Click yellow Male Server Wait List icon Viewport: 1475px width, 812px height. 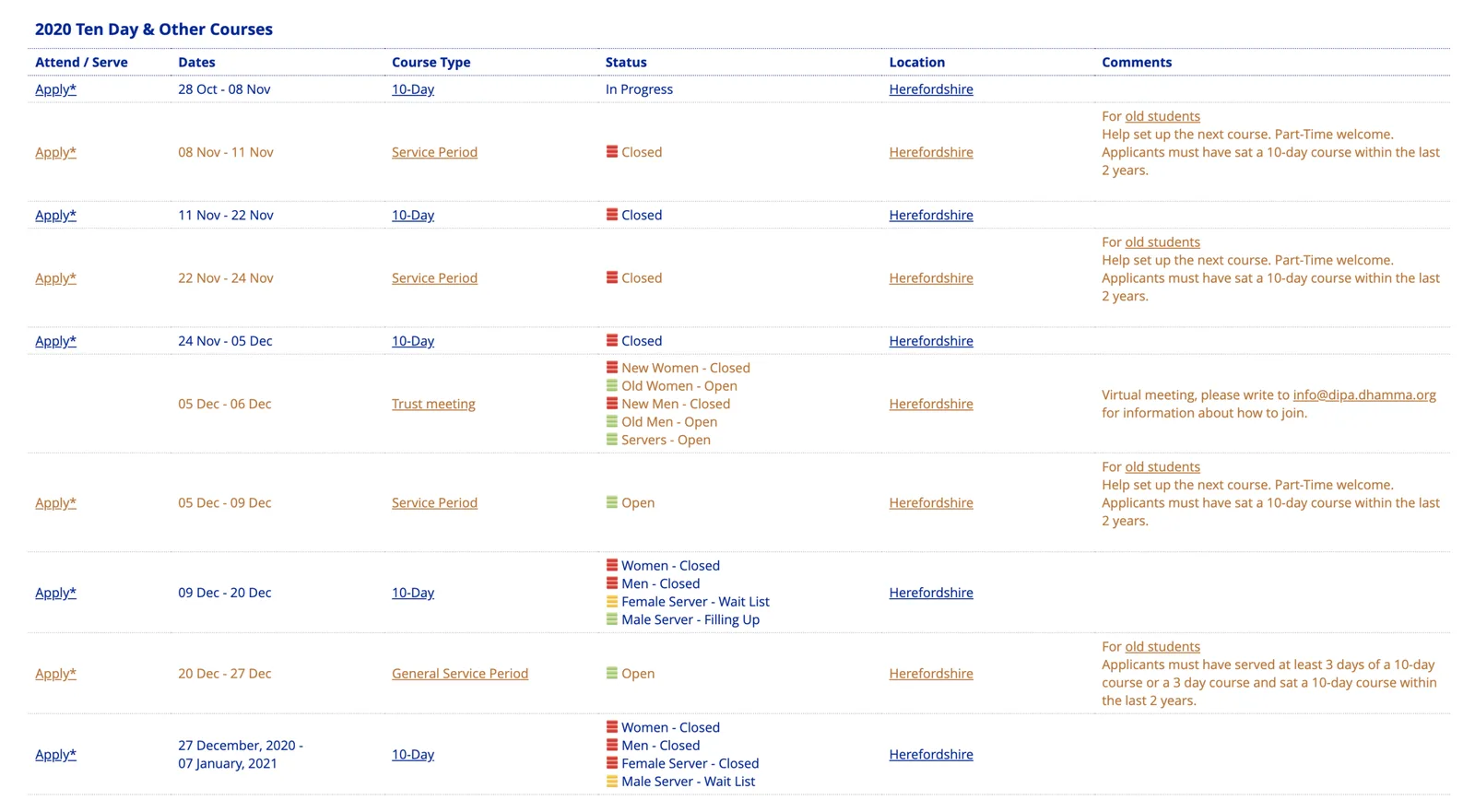pos(611,781)
